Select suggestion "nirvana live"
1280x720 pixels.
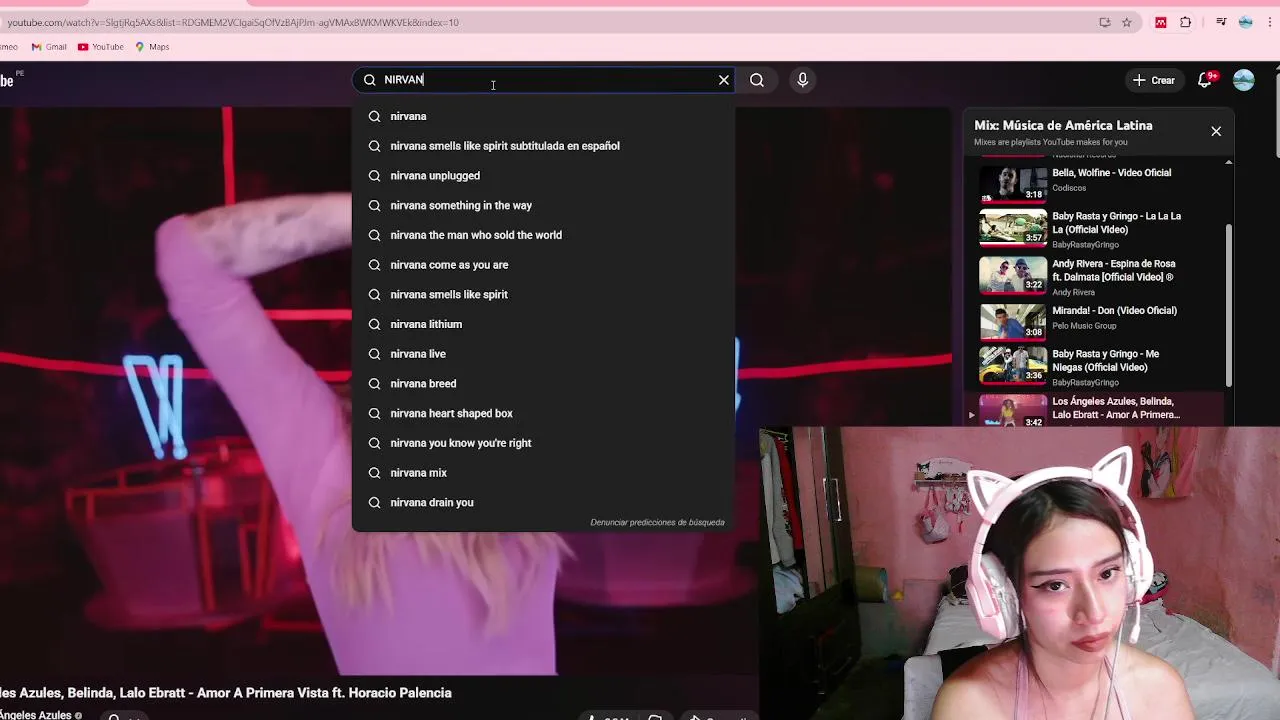tap(543, 354)
